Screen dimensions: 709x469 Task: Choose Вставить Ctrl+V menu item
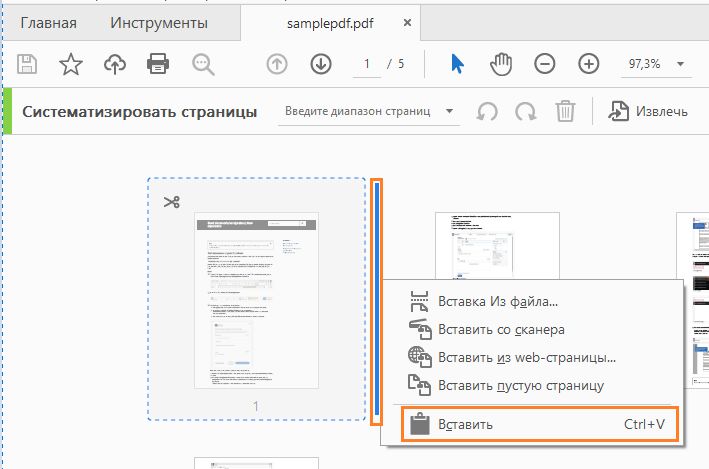(x=539, y=424)
